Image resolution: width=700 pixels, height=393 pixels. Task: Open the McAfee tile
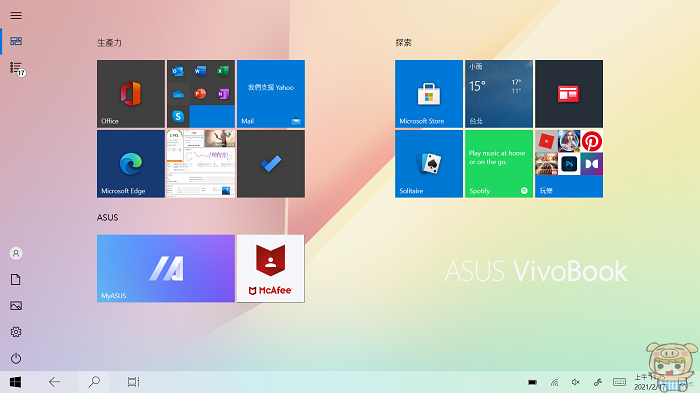pos(271,268)
